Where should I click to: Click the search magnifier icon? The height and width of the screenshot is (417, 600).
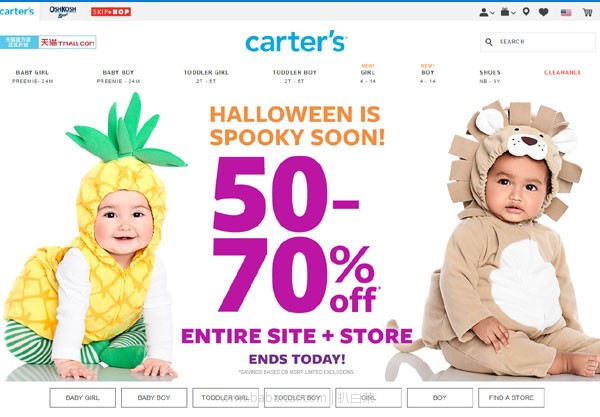point(489,42)
